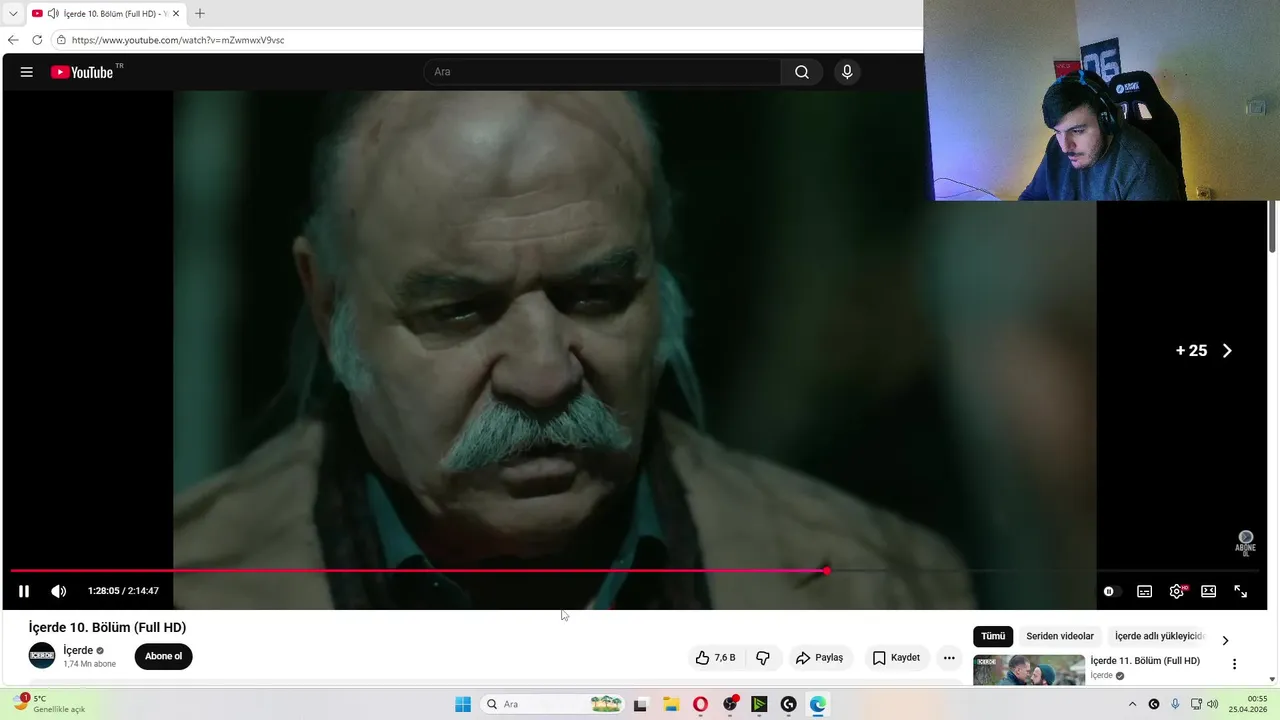Switch to theater mode
1280x720 pixels.
point(1208,591)
